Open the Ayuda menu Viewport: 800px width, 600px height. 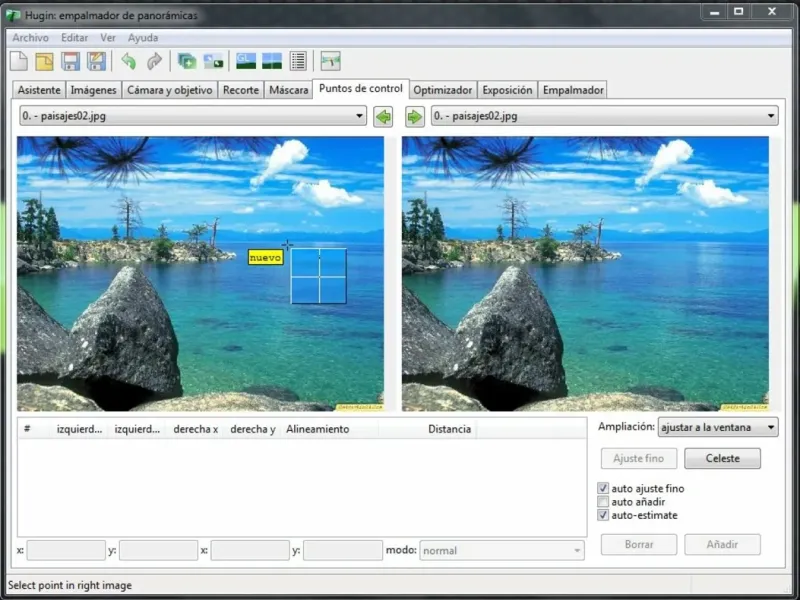143,38
